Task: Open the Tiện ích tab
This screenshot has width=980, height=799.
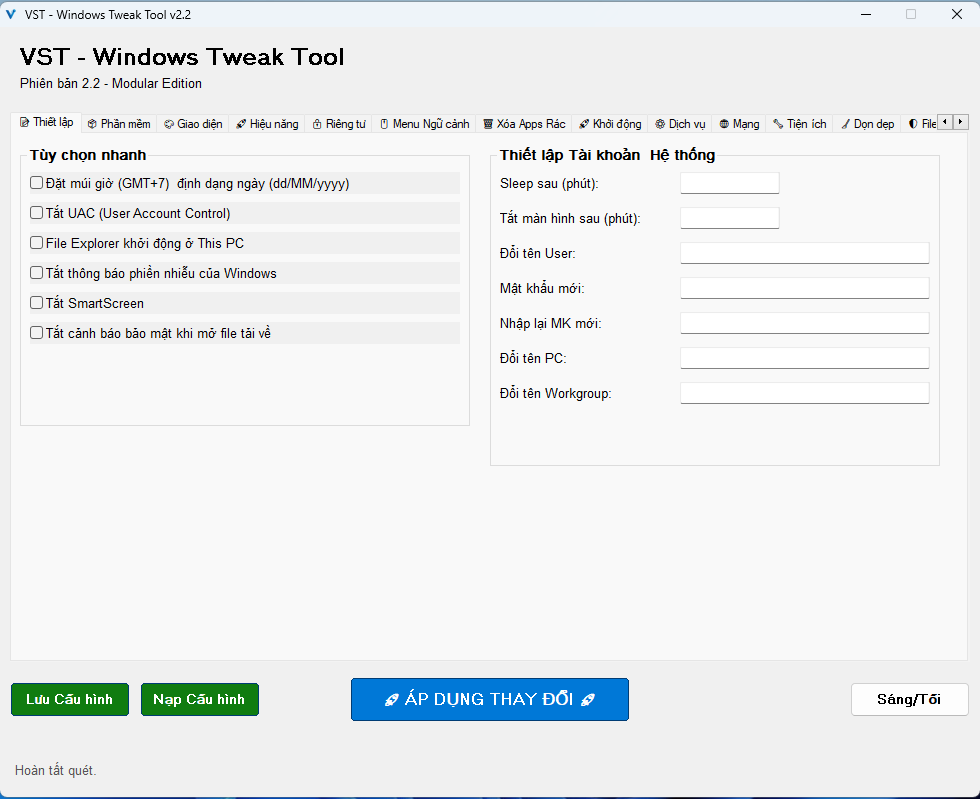Action: (x=799, y=124)
